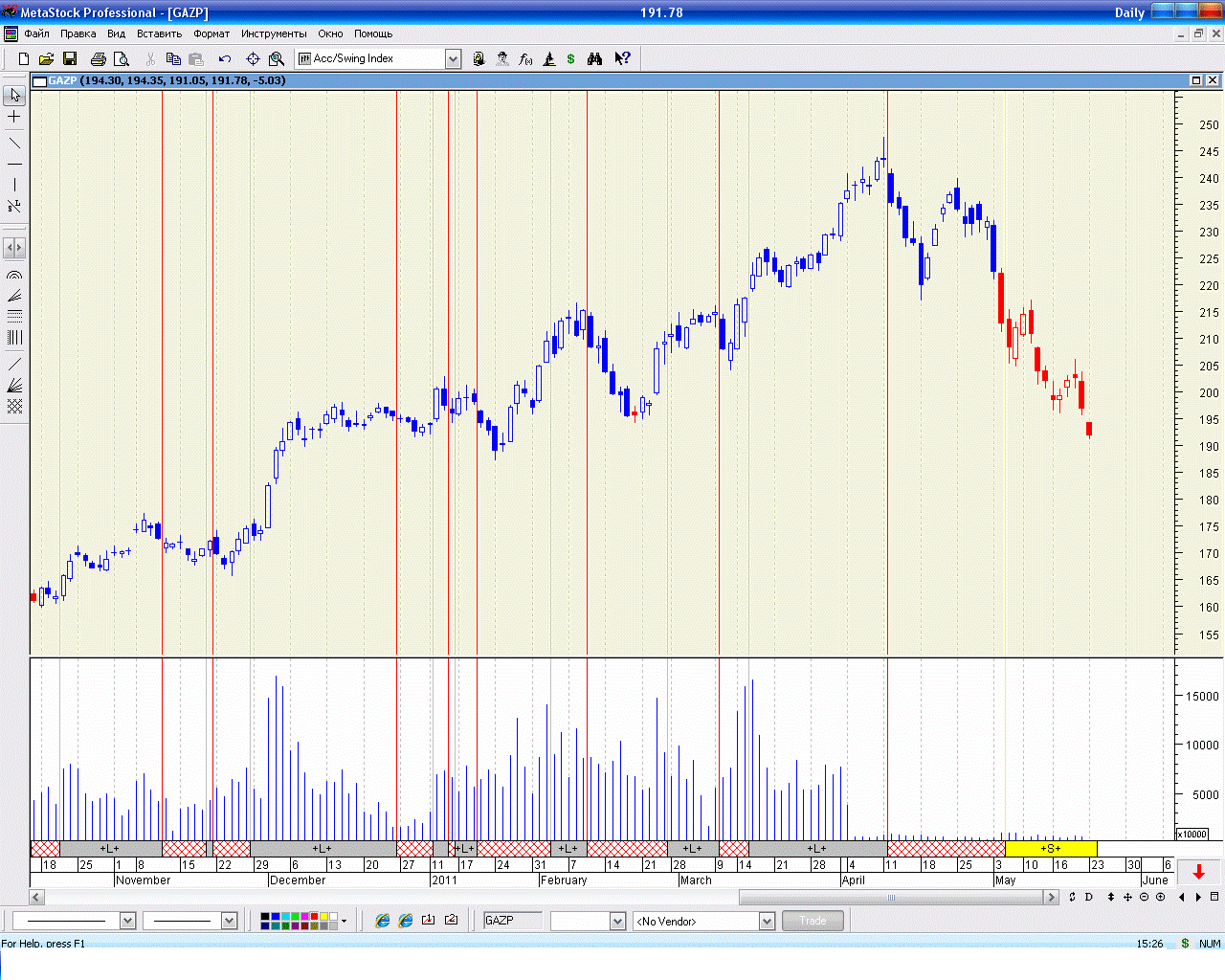Toggle the red arrow at bottom right
1225x980 pixels.
(x=1198, y=872)
